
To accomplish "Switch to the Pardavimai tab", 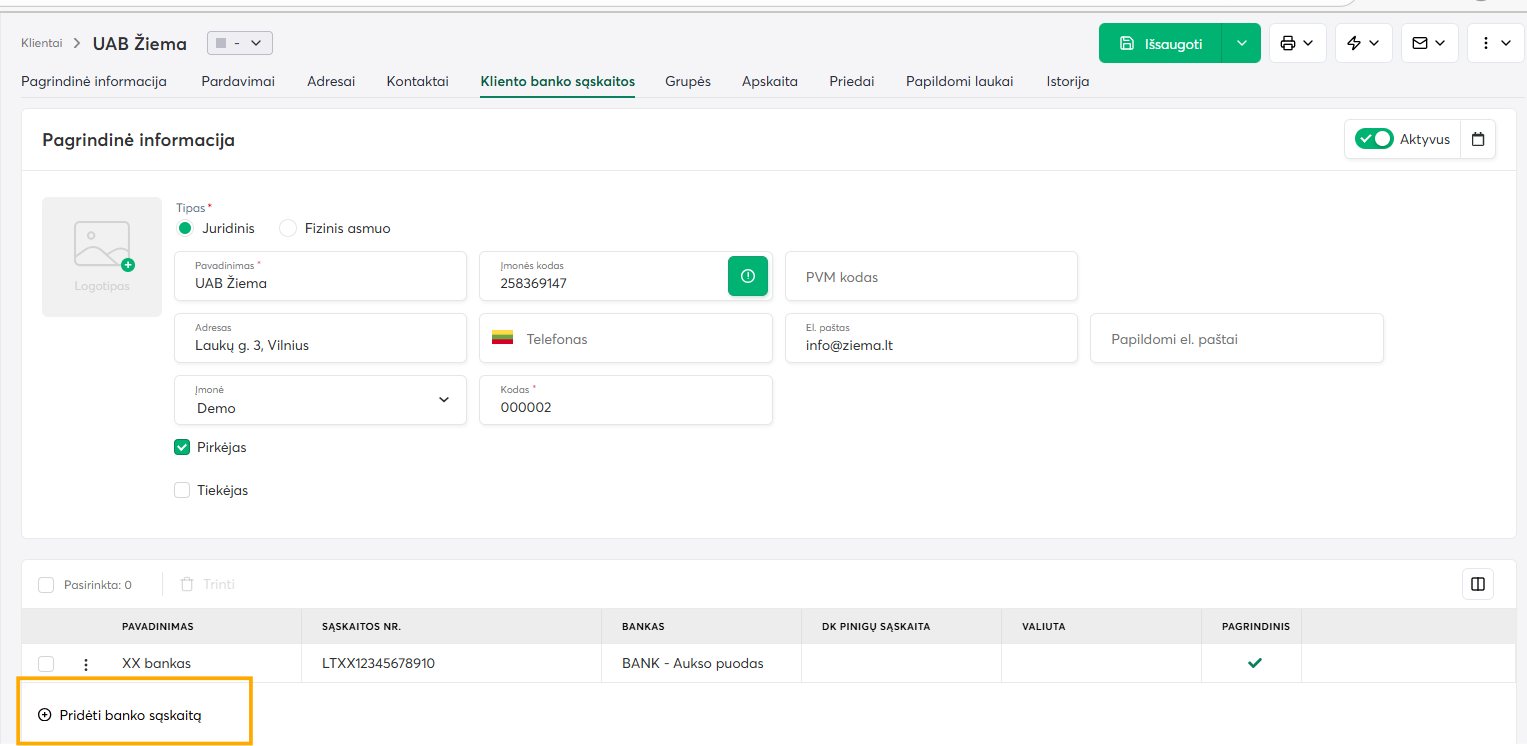I will coord(238,81).
